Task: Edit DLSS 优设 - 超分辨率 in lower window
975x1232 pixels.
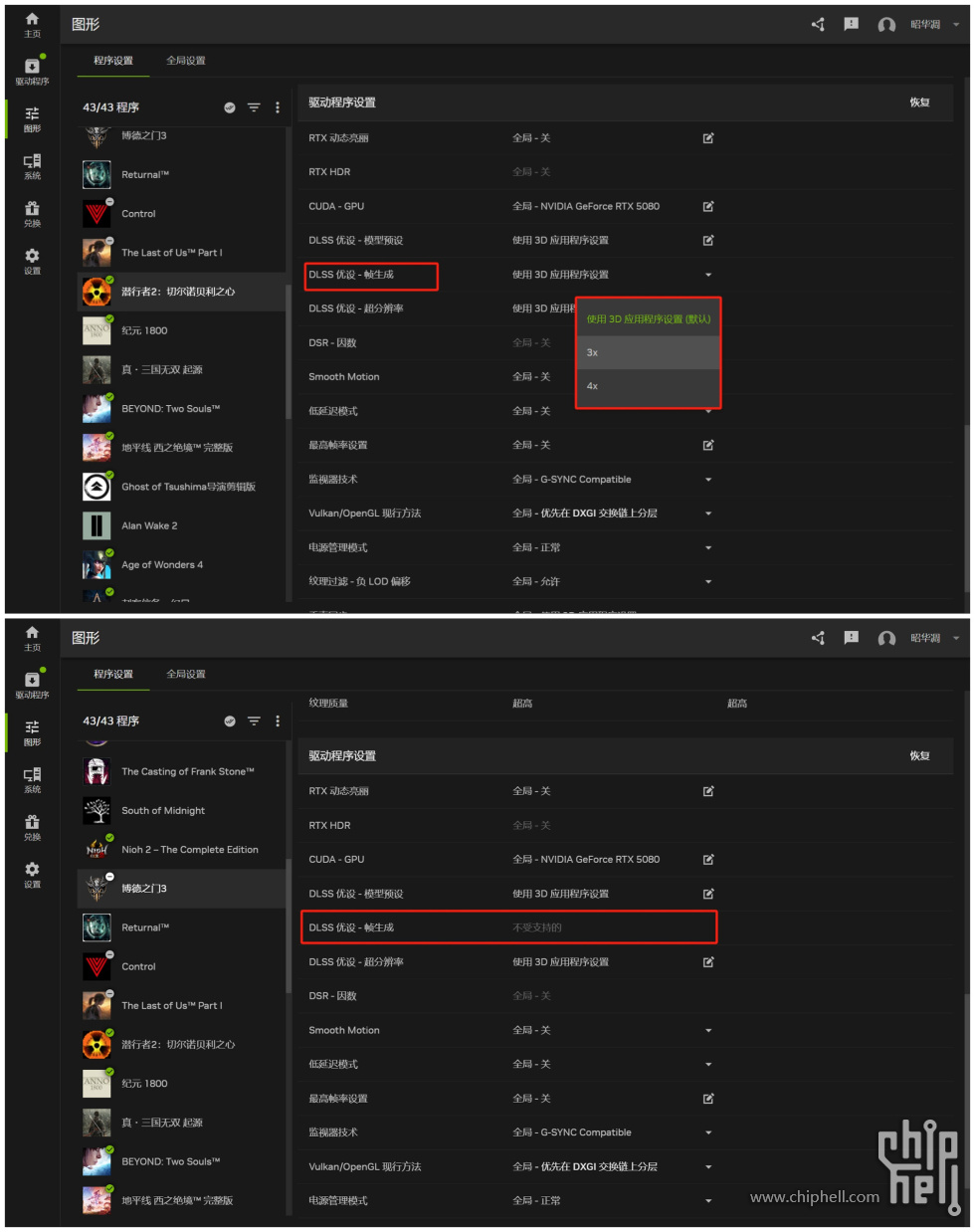Action: (x=708, y=962)
